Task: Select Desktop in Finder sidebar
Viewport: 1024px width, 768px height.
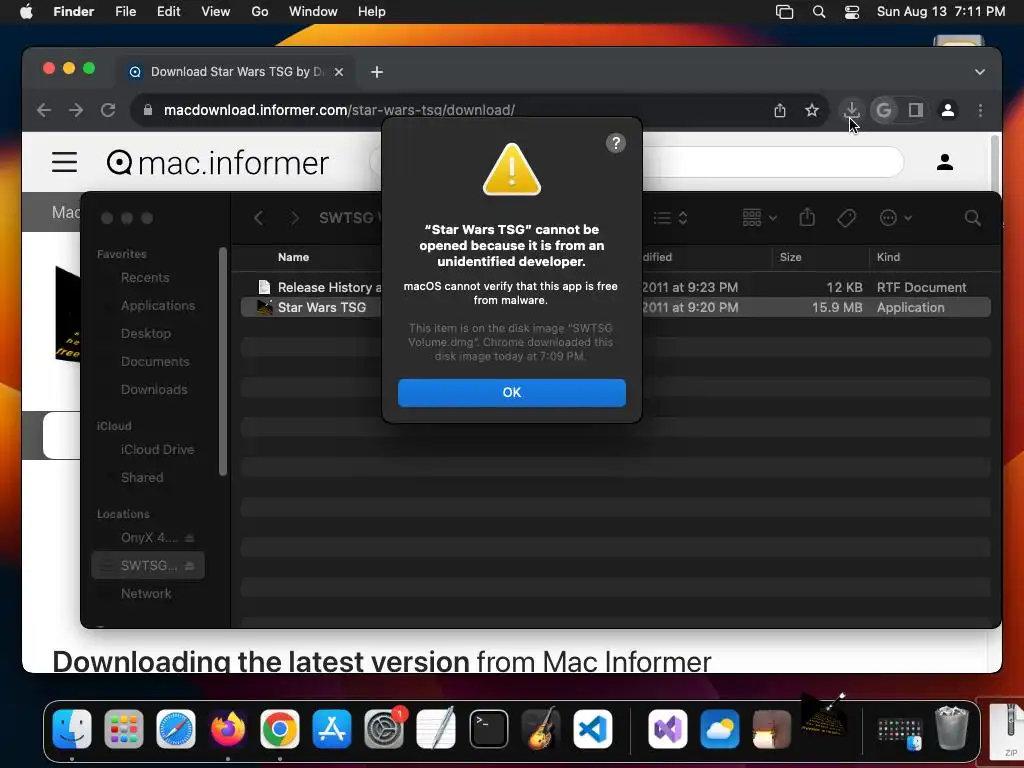Action: [x=146, y=334]
